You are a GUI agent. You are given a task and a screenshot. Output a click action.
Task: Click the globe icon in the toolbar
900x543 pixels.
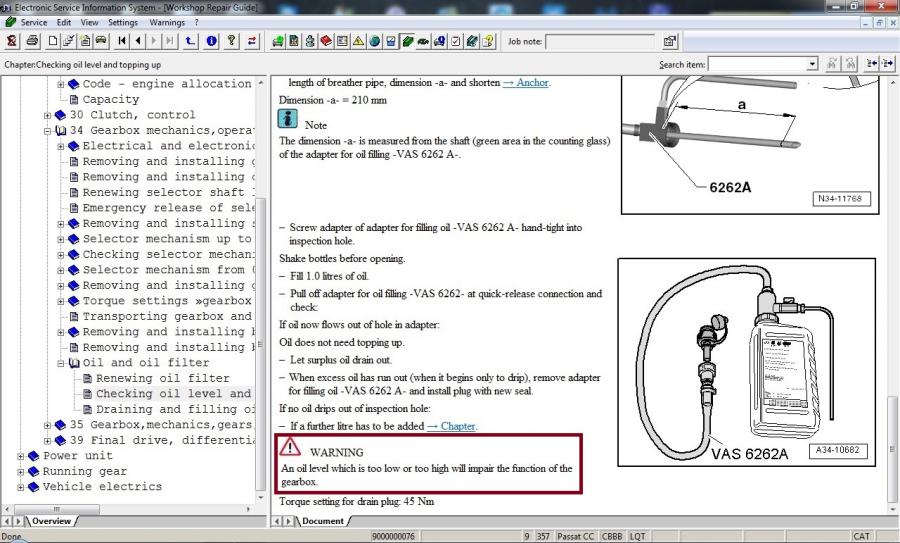coord(375,41)
